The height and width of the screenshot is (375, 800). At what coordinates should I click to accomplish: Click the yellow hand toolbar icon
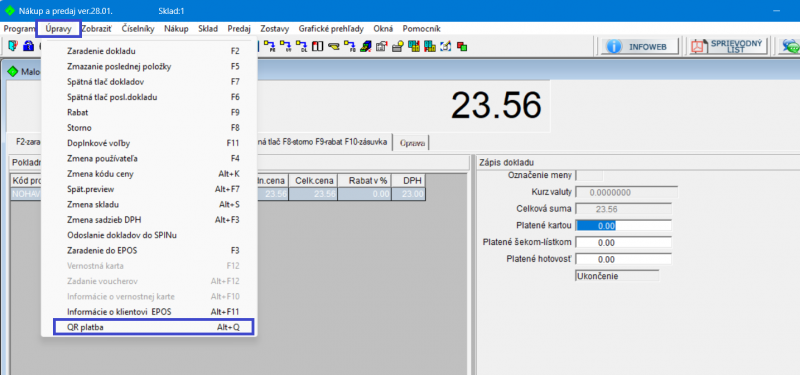coord(334,46)
